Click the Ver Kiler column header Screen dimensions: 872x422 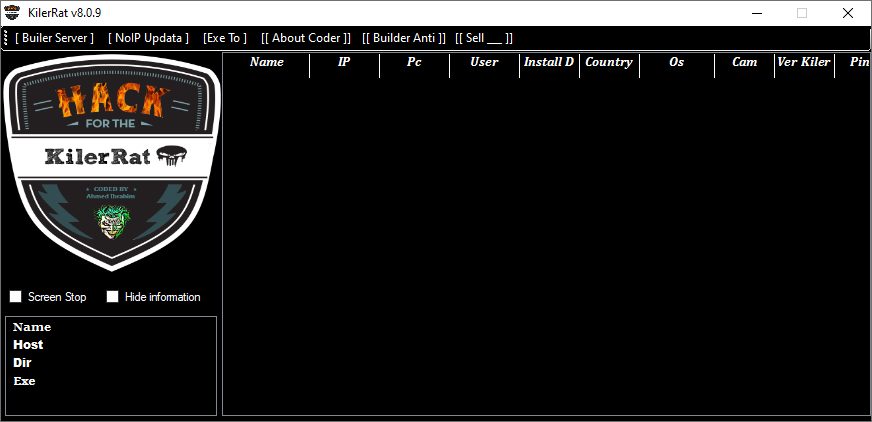pyautogui.click(x=804, y=63)
